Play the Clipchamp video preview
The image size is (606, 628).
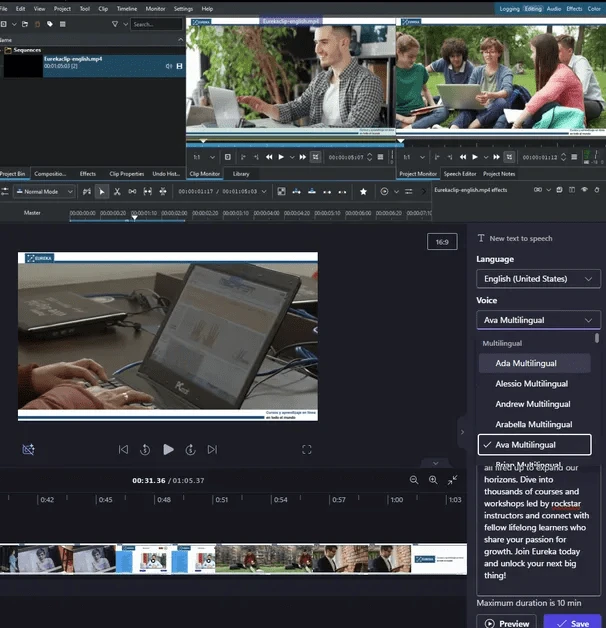click(x=168, y=449)
